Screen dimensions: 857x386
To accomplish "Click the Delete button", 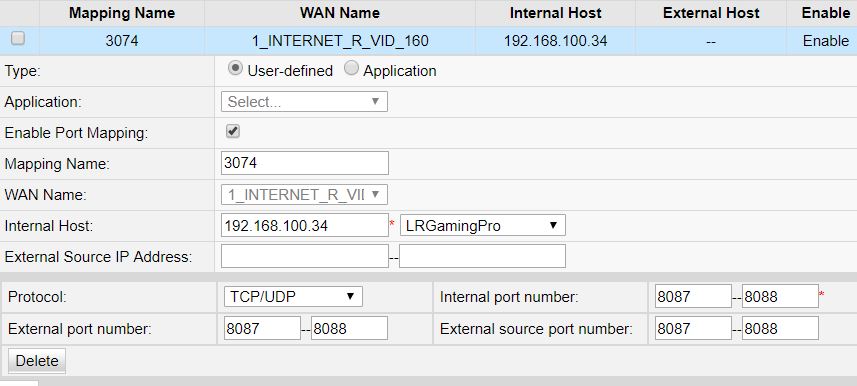I will point(37,361).
